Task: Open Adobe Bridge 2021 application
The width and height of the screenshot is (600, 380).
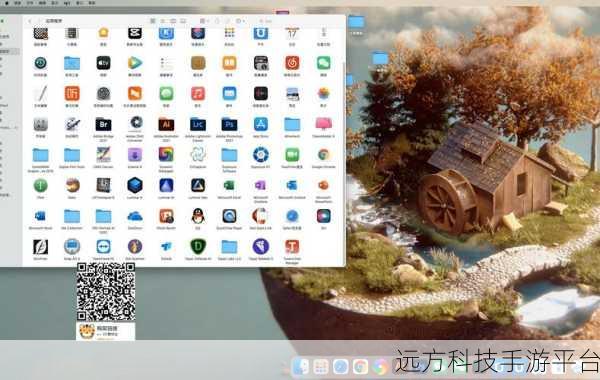Action: [103, 124]
